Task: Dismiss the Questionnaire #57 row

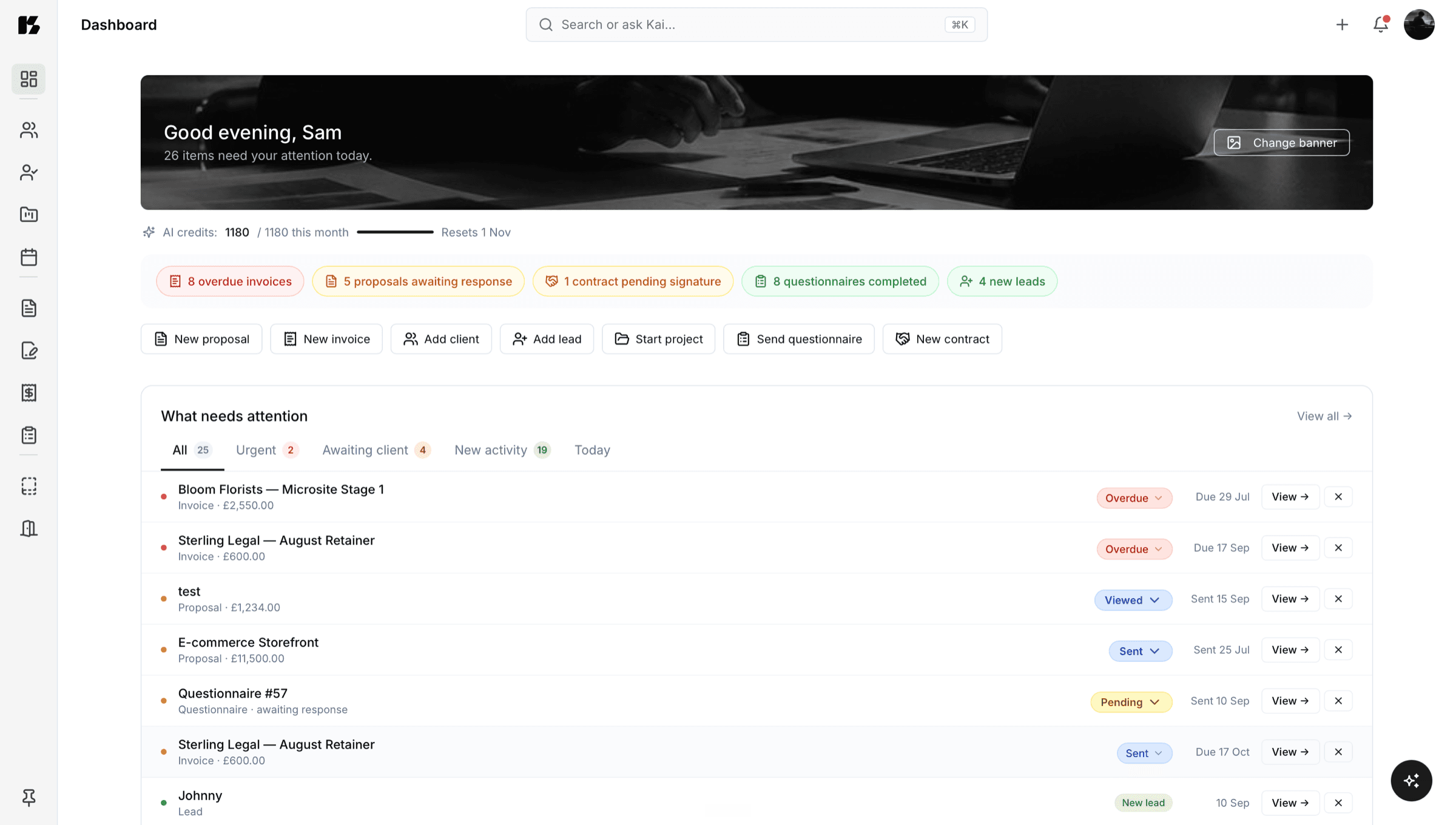Action: [x=1338, y=701]
